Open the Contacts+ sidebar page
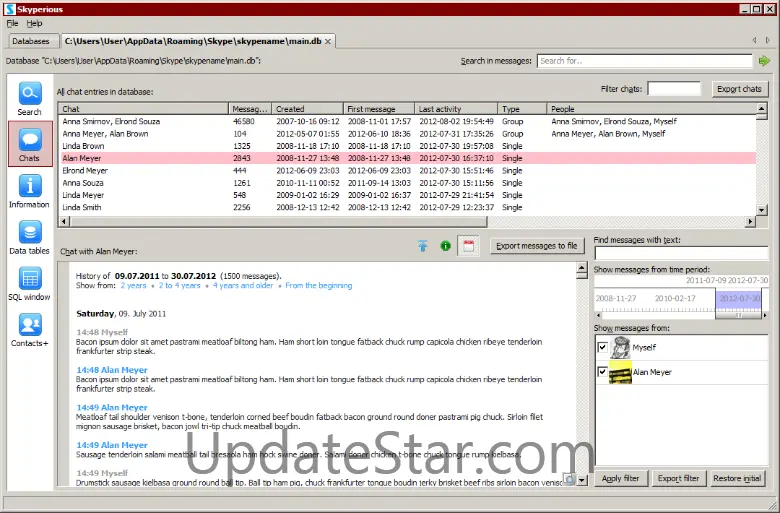This screenshot has height=513, width=780. tap(29, 330)
